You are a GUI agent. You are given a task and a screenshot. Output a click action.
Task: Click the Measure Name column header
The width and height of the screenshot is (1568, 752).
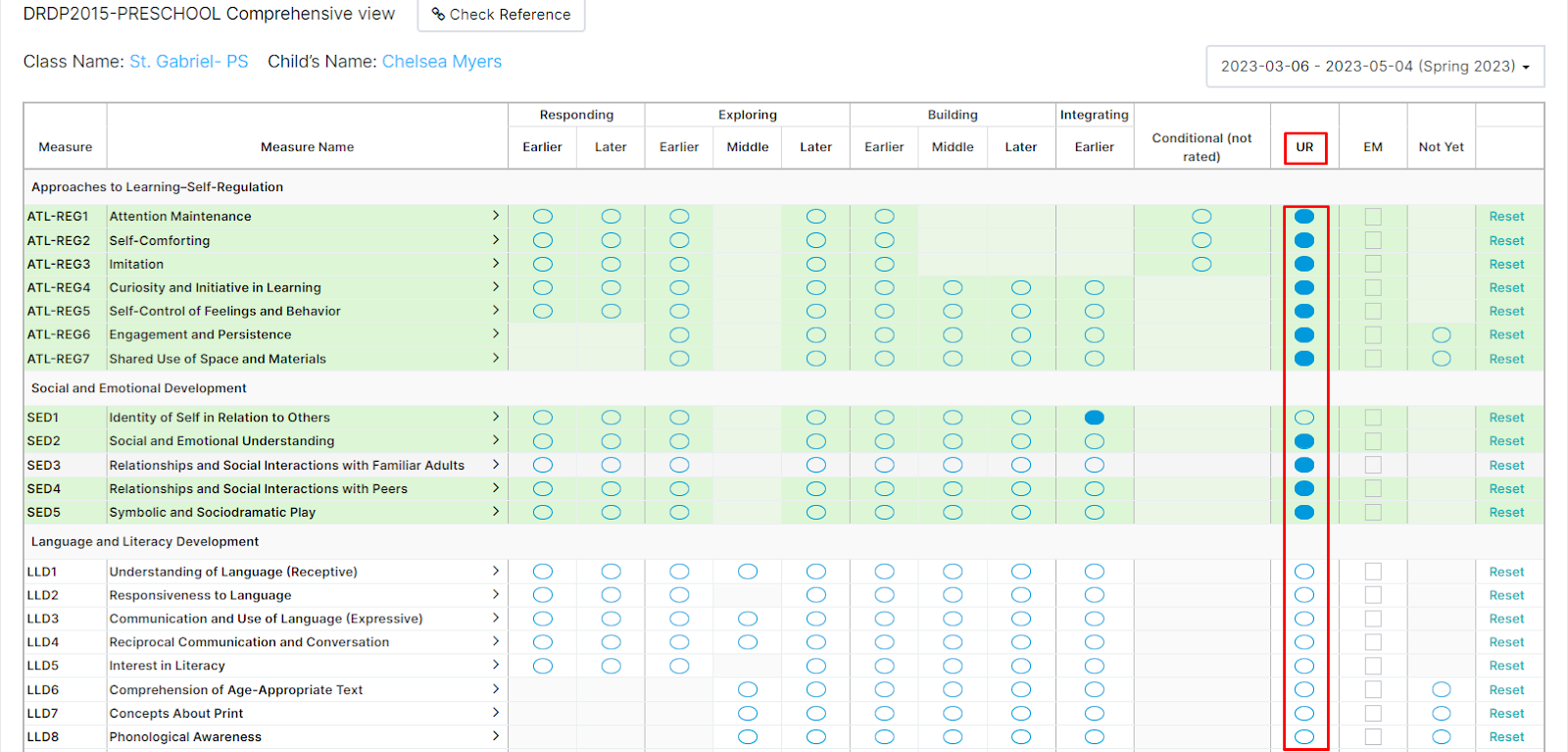pyautogui.click(x=307, y=147)
